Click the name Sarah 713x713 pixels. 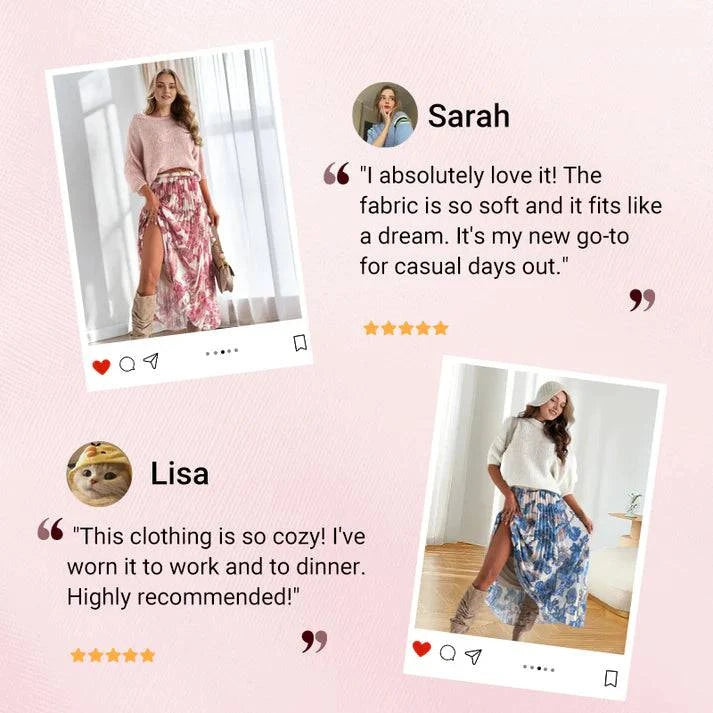click(469, 115)
